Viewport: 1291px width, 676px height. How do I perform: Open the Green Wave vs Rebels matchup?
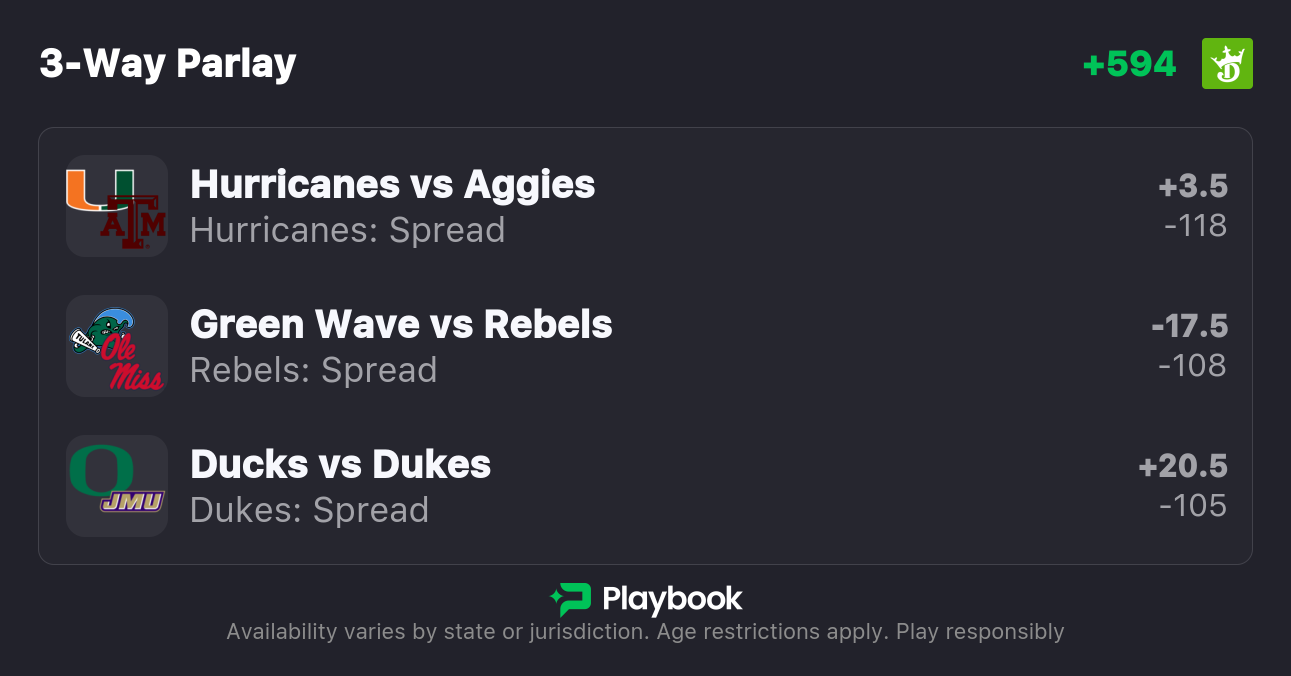point(401,325)
